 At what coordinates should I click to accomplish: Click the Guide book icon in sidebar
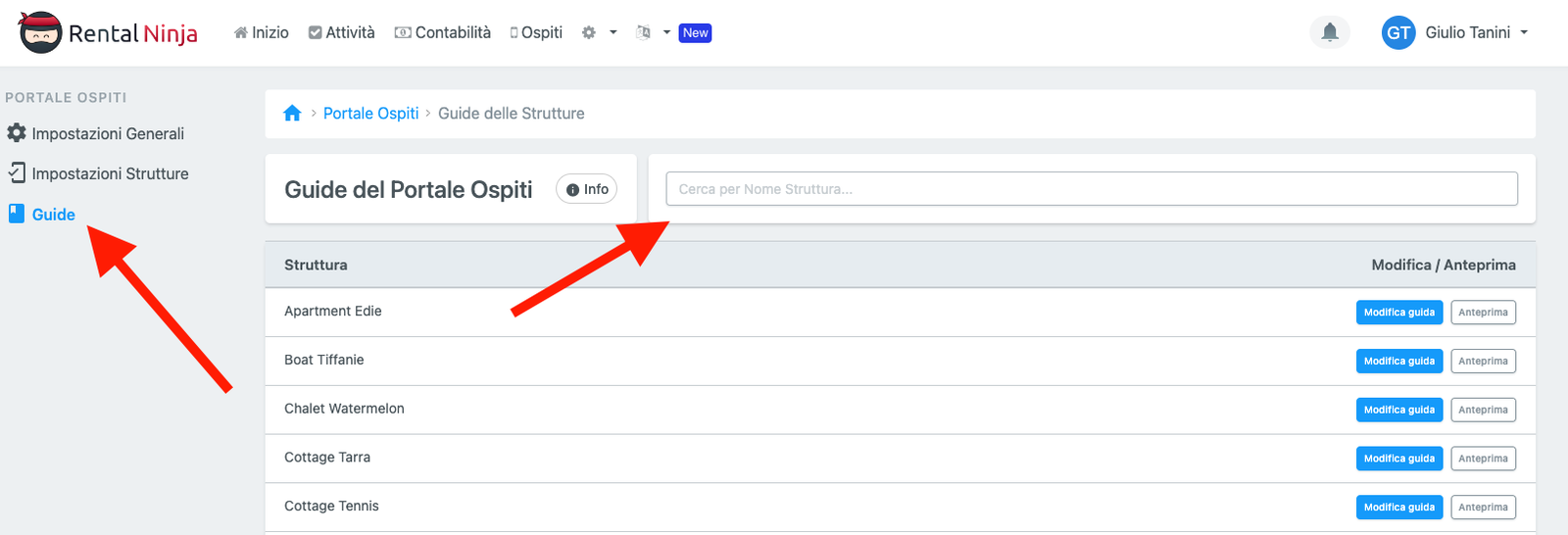(x=17, y=214)
